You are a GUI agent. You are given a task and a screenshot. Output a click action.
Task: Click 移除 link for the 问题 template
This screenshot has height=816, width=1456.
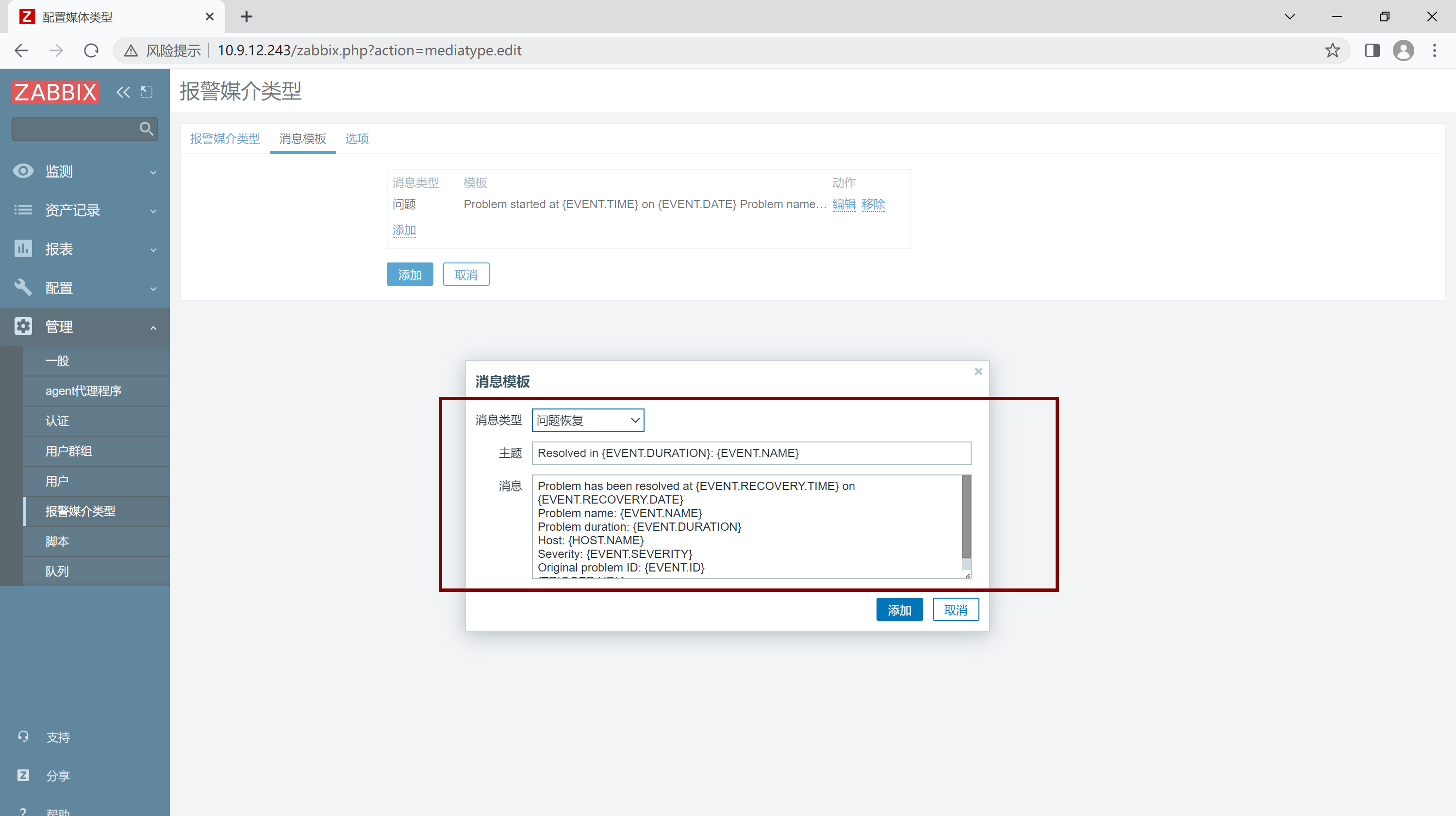click(x=873, y=204)
